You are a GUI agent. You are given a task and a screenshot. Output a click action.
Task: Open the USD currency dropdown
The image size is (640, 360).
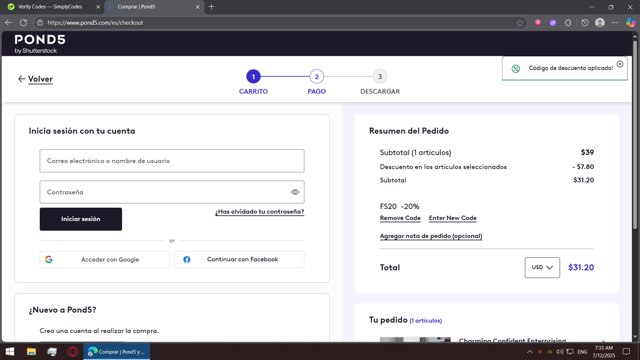point(542,267)
